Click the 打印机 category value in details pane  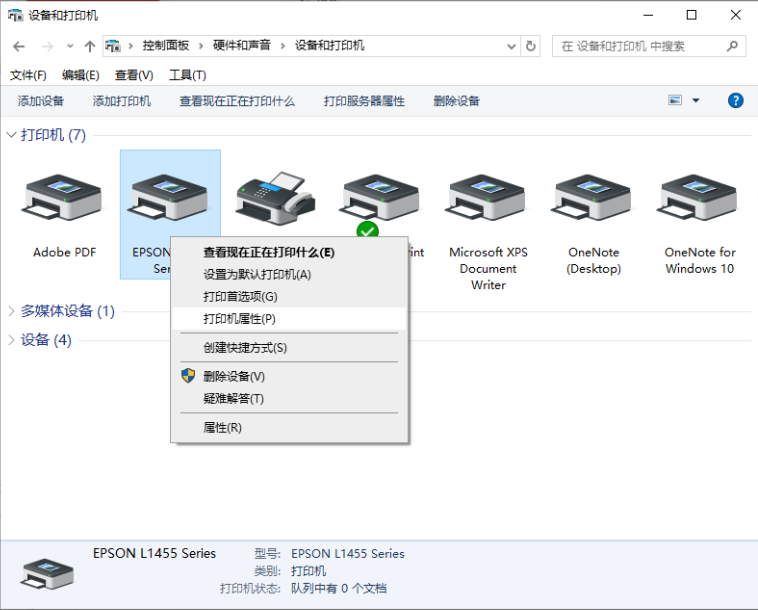[308, 571]
